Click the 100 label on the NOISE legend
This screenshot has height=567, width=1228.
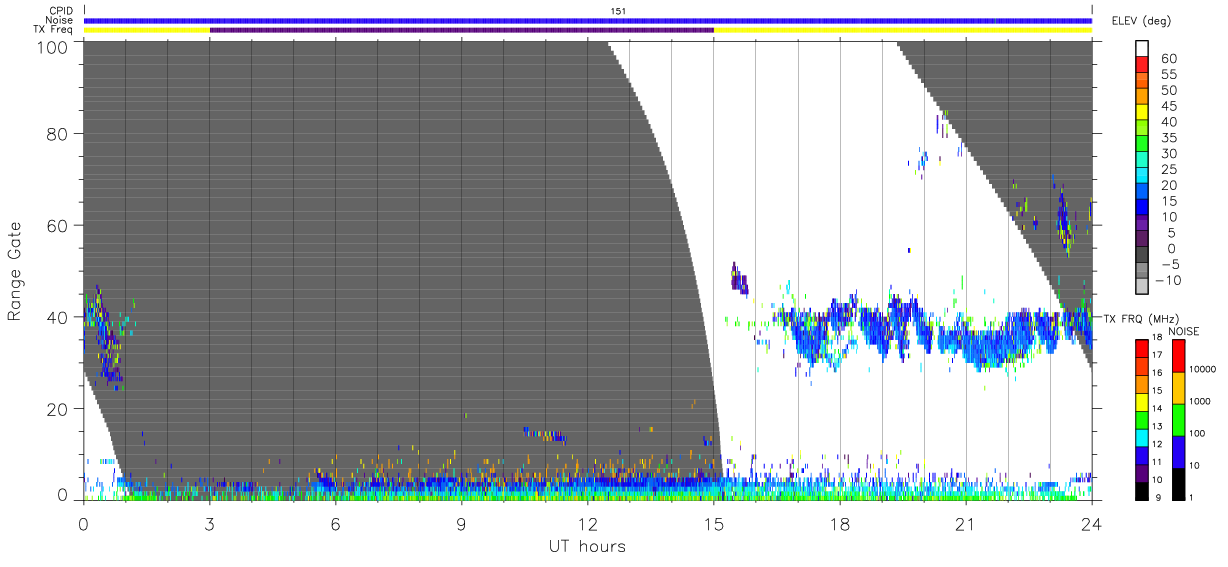pyautogui.click(x=1199, y=433)
